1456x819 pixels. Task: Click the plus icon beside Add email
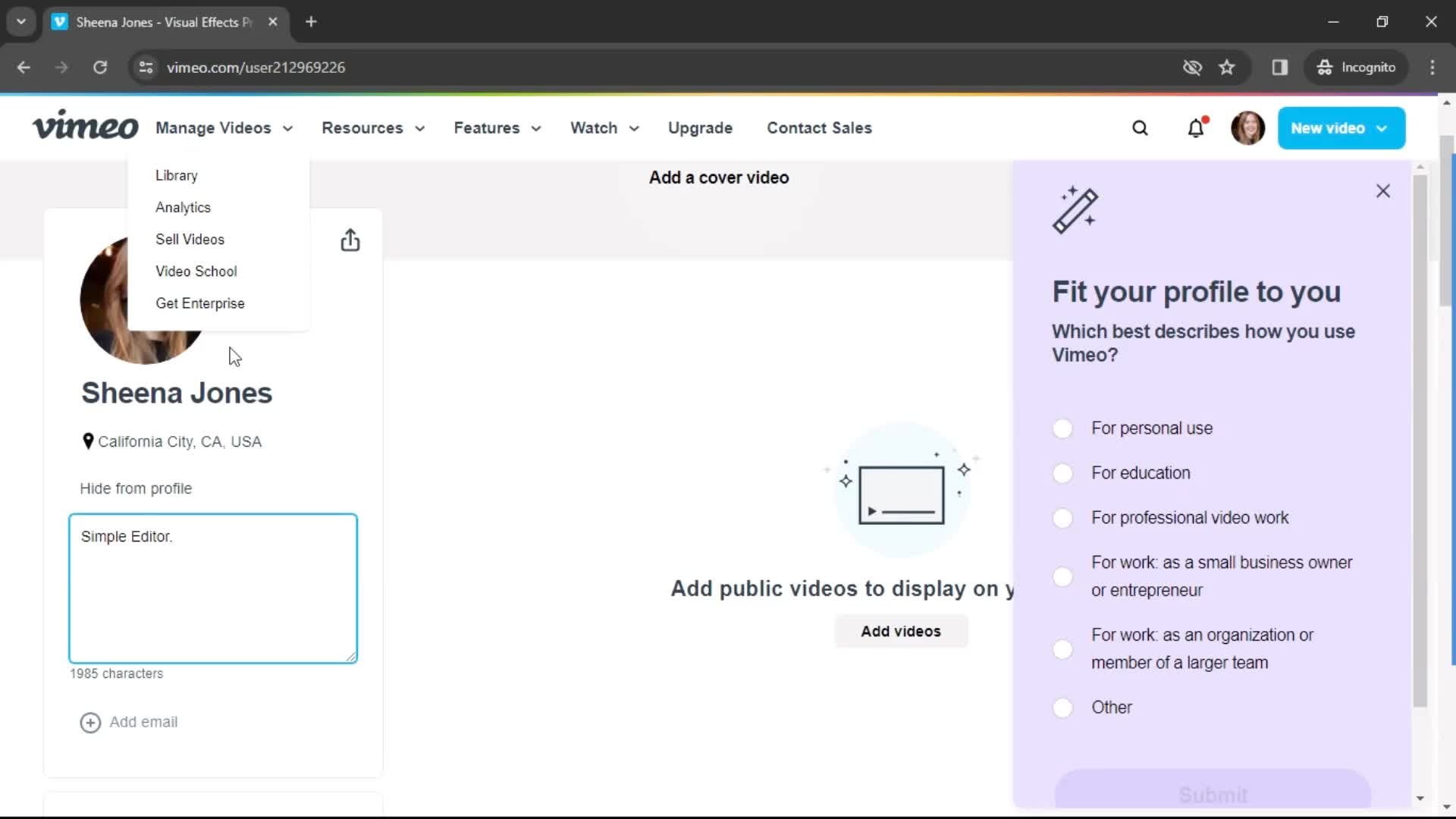(x=90, y=723)
